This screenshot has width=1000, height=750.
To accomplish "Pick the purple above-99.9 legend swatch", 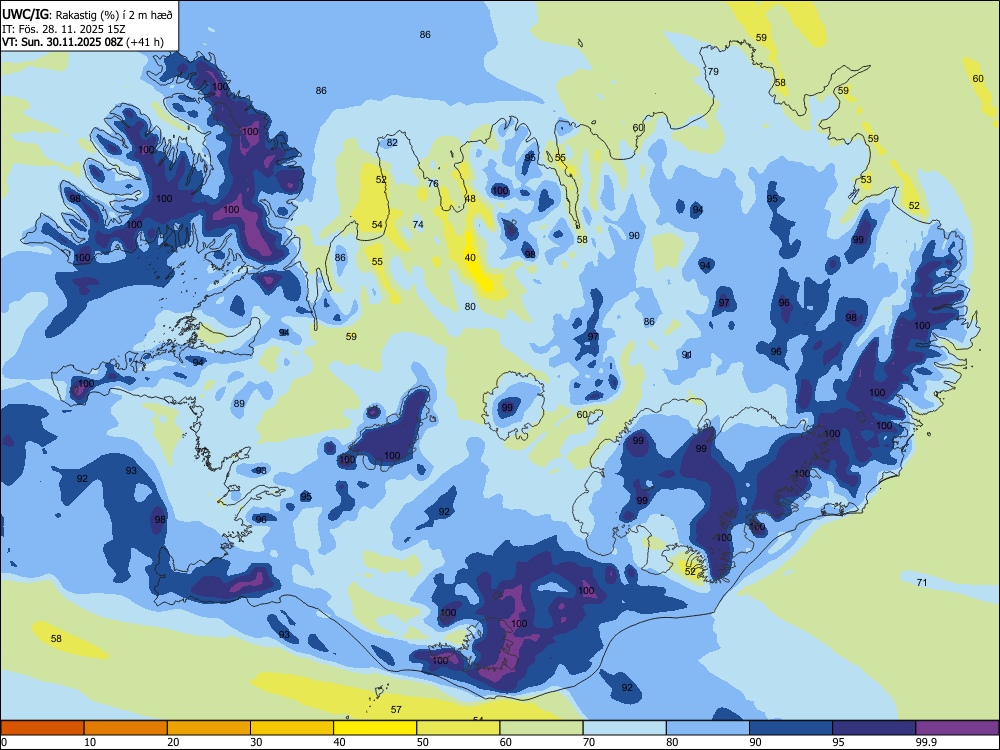I will (957, 728).
